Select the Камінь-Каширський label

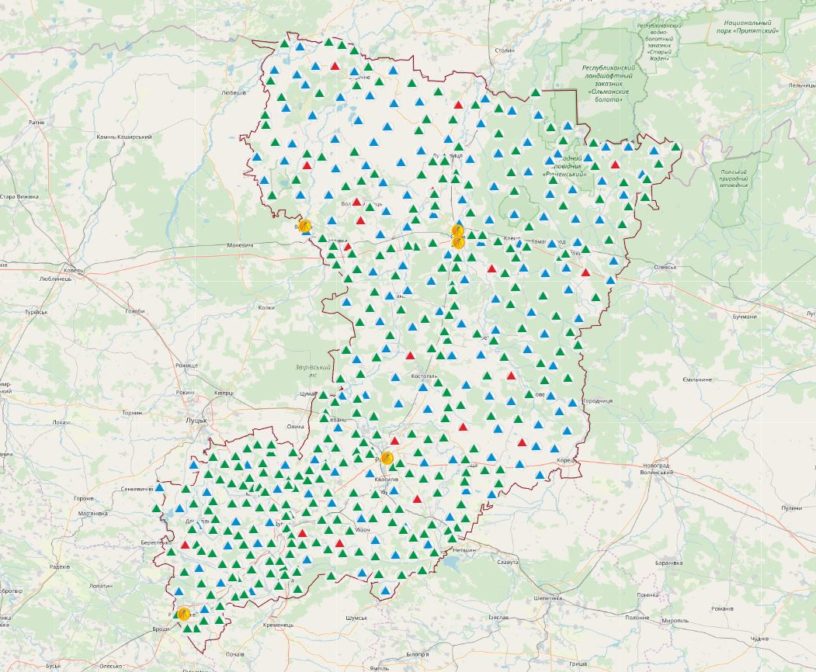124,137
